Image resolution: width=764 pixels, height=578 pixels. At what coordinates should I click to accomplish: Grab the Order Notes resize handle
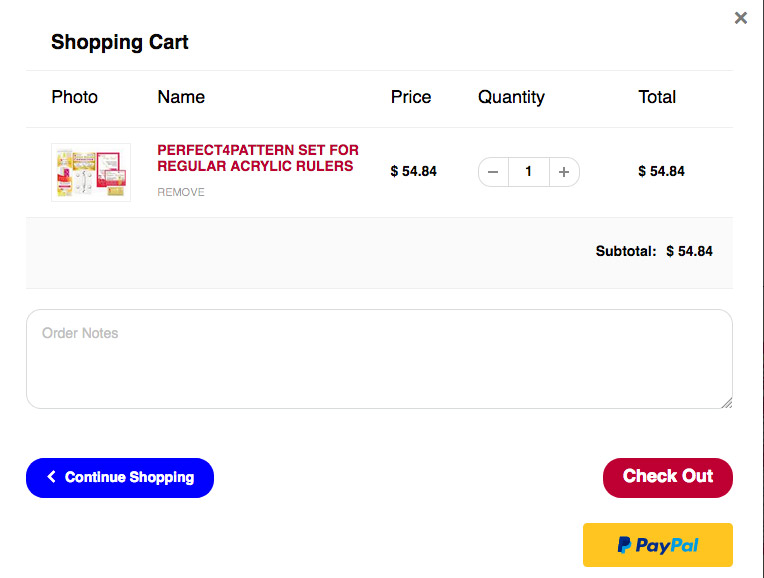point(726,403)
